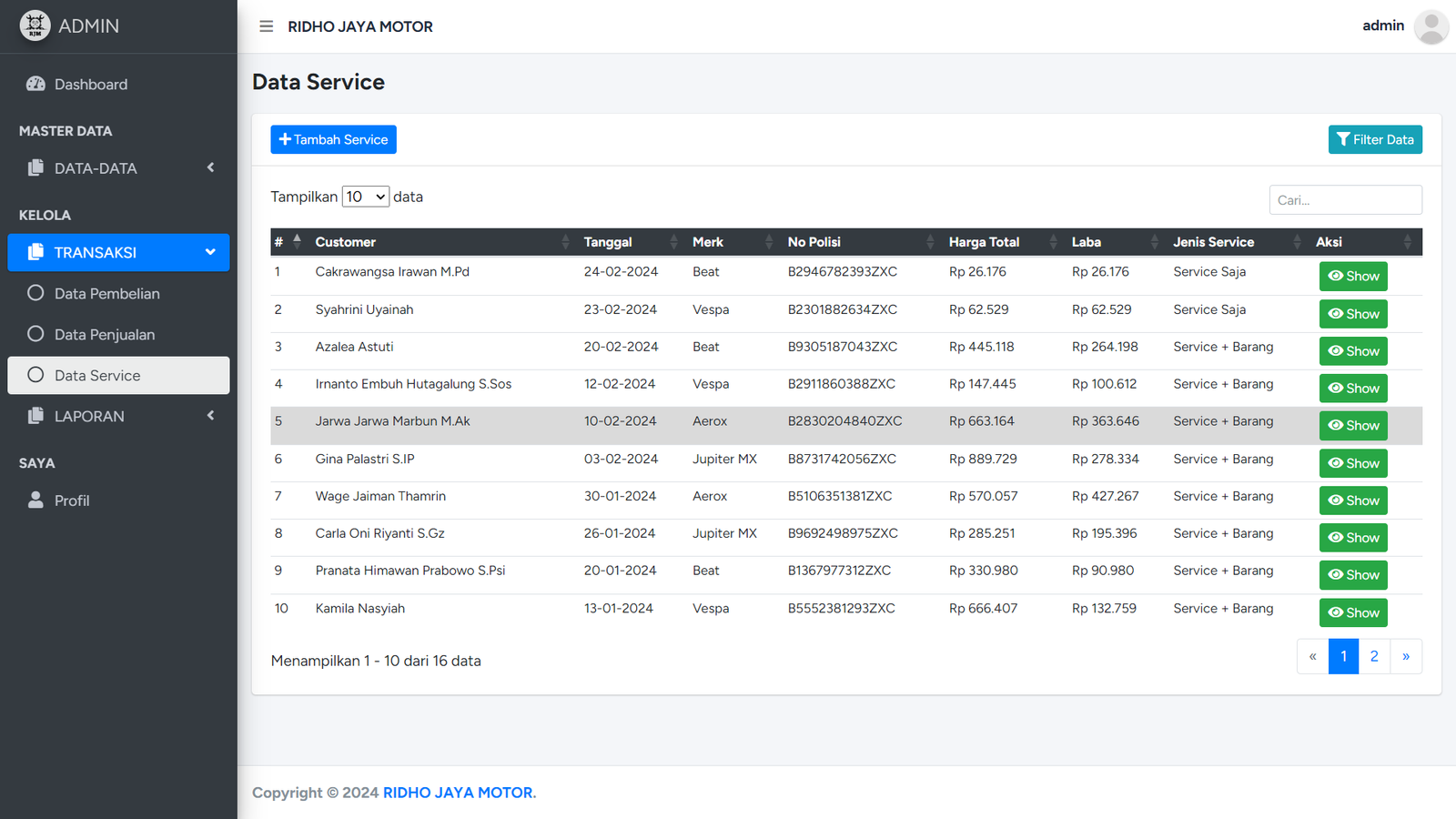Open Data Pembelian menu item
1456x819 pixels.
[106, 294]
